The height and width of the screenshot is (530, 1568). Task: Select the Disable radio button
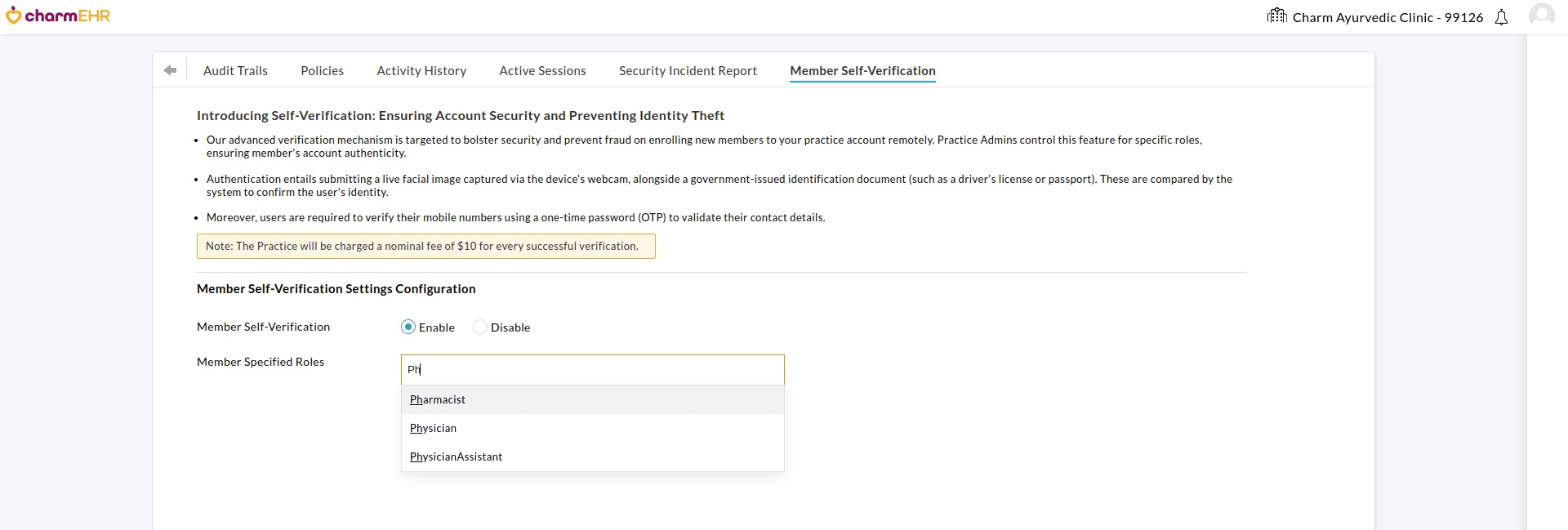pos(480,327)
